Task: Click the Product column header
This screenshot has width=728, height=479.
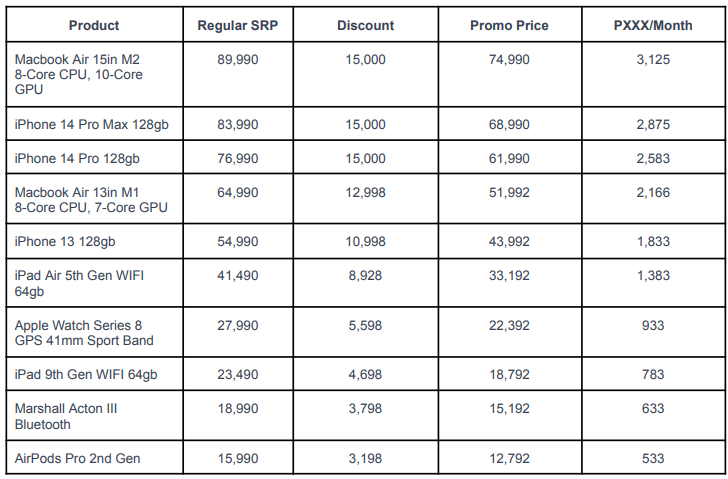Action: (94, 25)
